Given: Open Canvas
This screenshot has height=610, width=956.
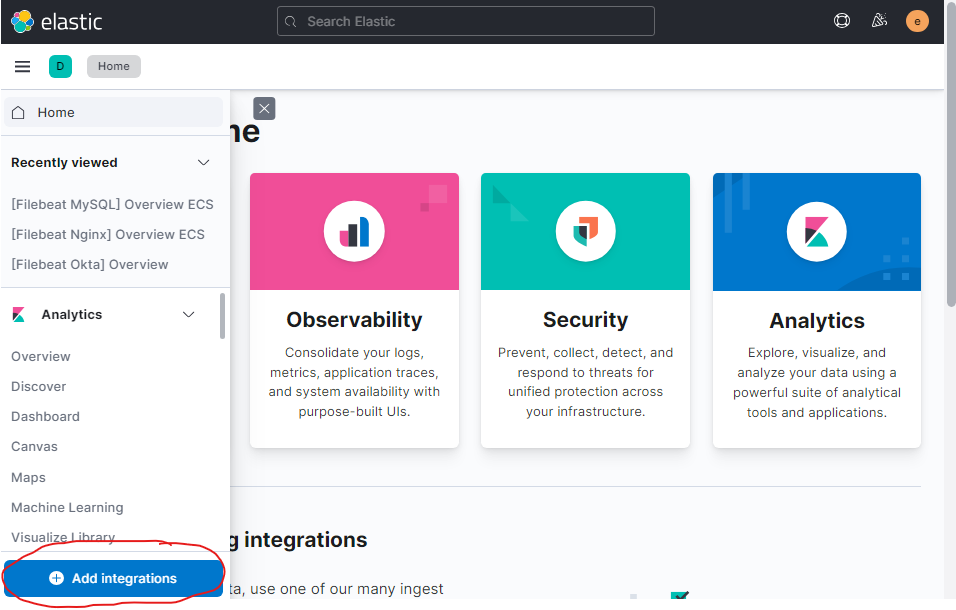Looking at the screenshot, I should pyautogui.click(x=34, y=447).
